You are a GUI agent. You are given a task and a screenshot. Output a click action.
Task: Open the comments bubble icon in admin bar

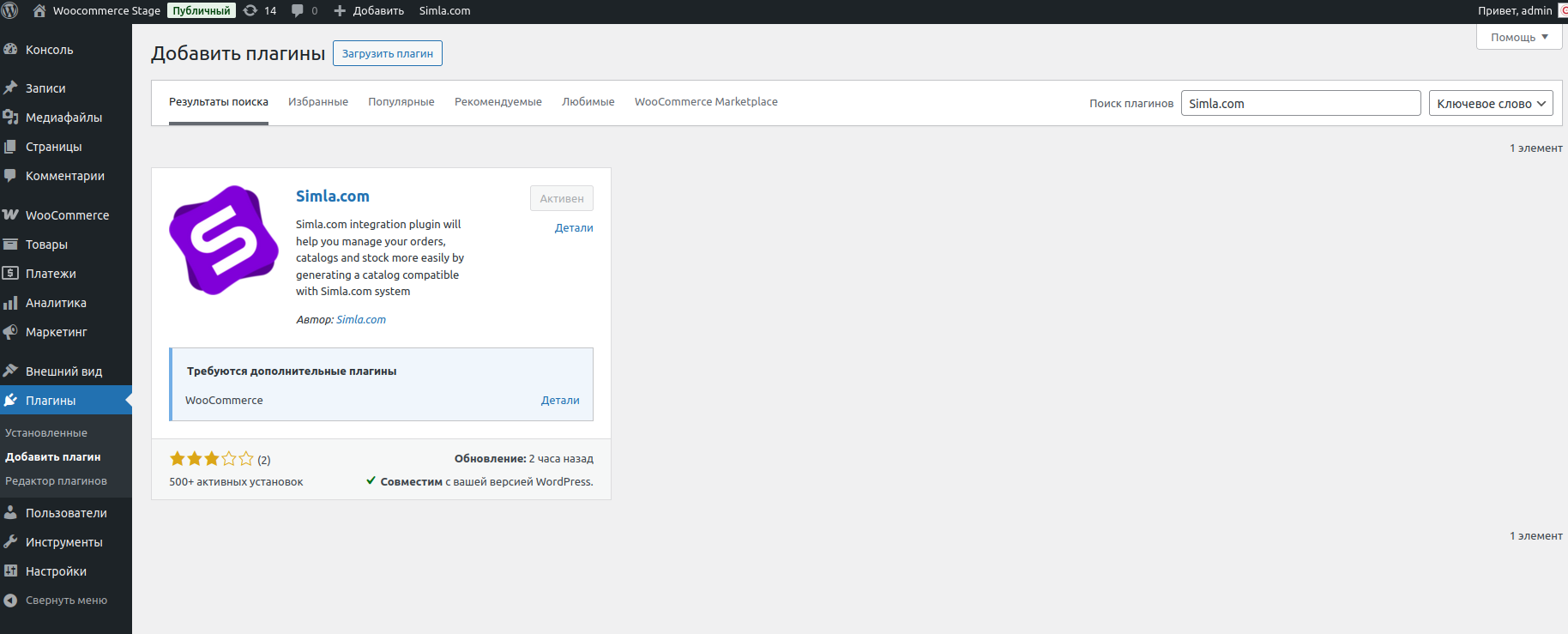click(298, 10)
